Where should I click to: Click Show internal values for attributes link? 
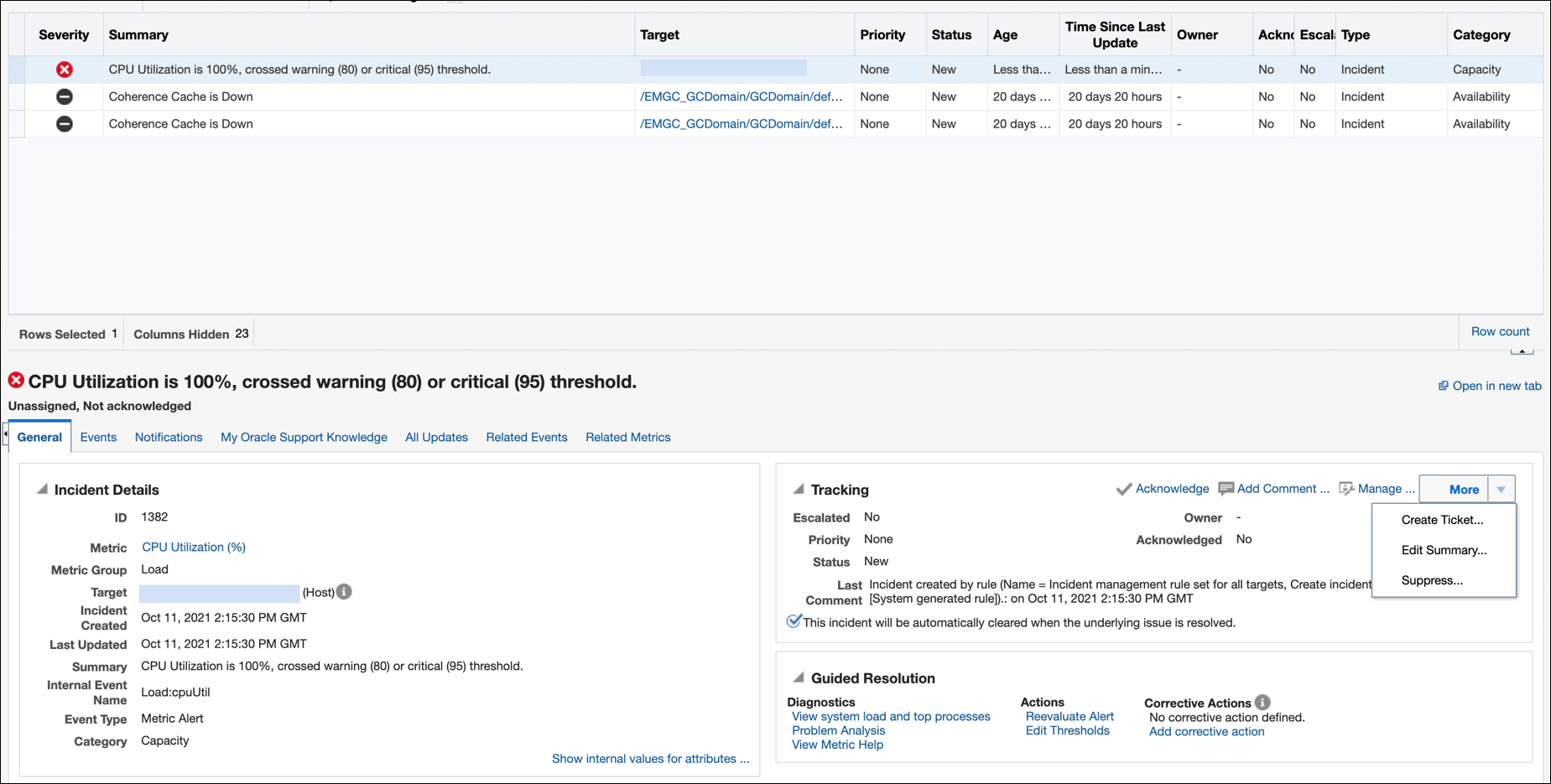[650, 758]
